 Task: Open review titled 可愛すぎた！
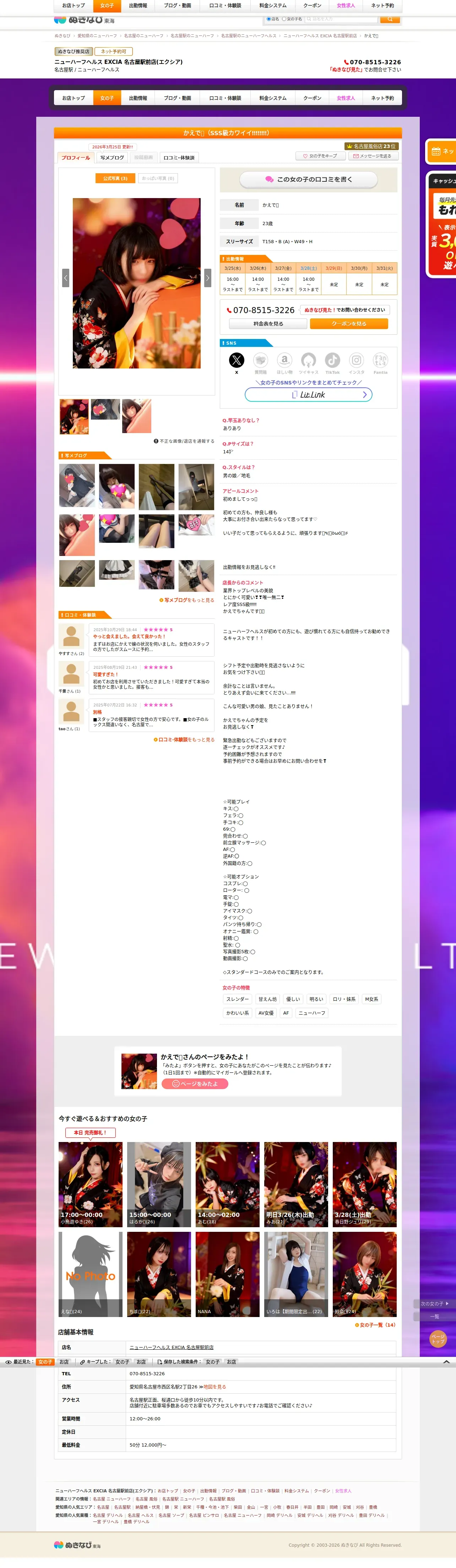pyautogui.click(x=152, y=677)
